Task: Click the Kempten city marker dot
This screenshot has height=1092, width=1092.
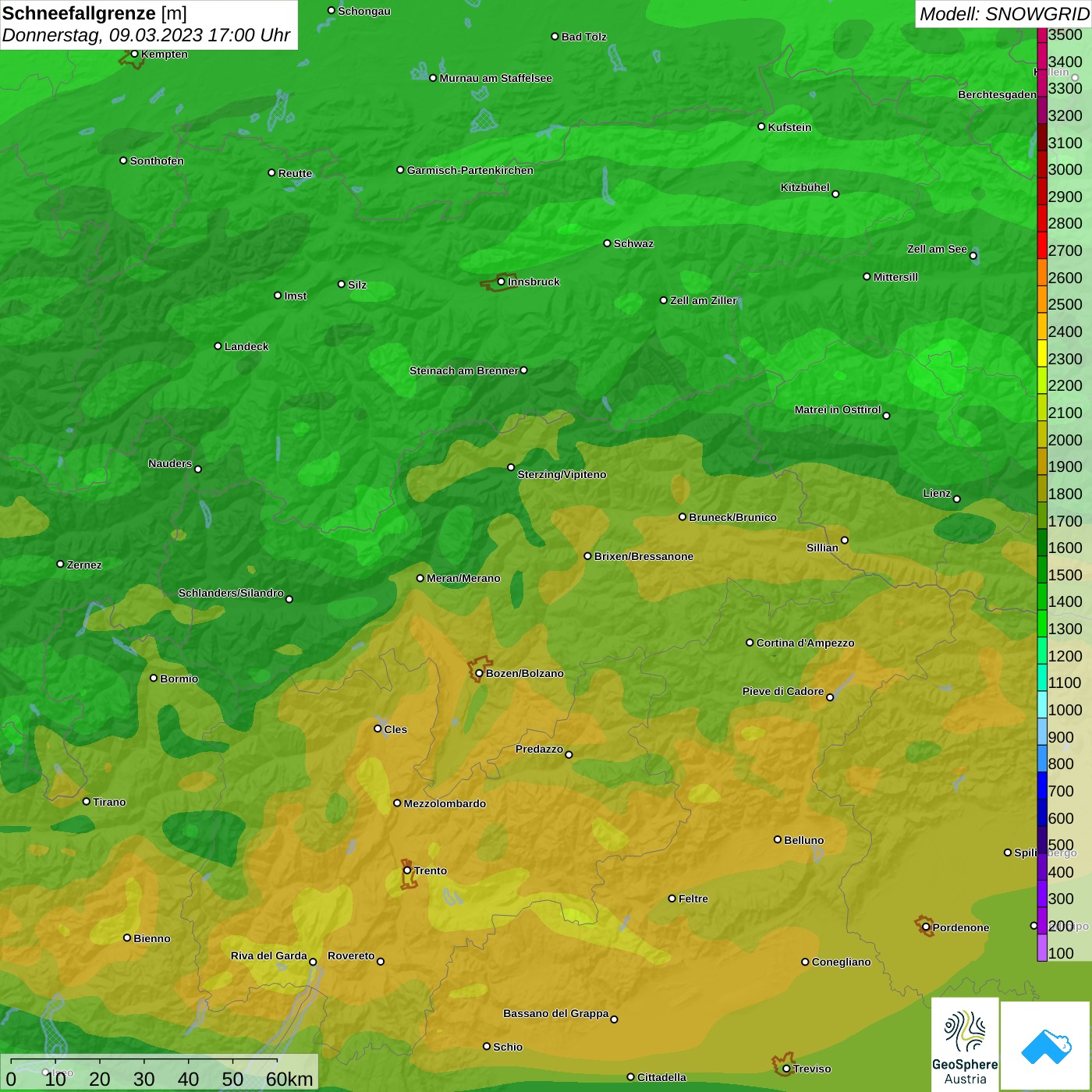Action: pos(134,54)
